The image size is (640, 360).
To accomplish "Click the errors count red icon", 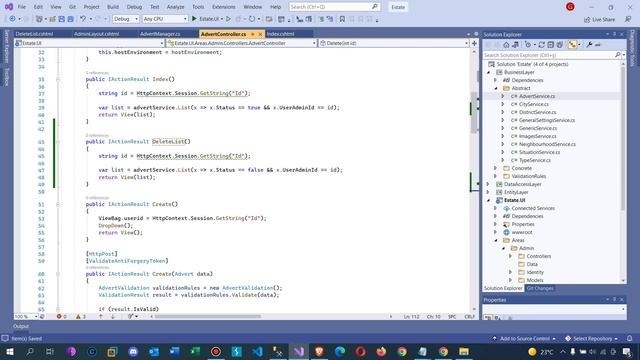I will 59,316.
